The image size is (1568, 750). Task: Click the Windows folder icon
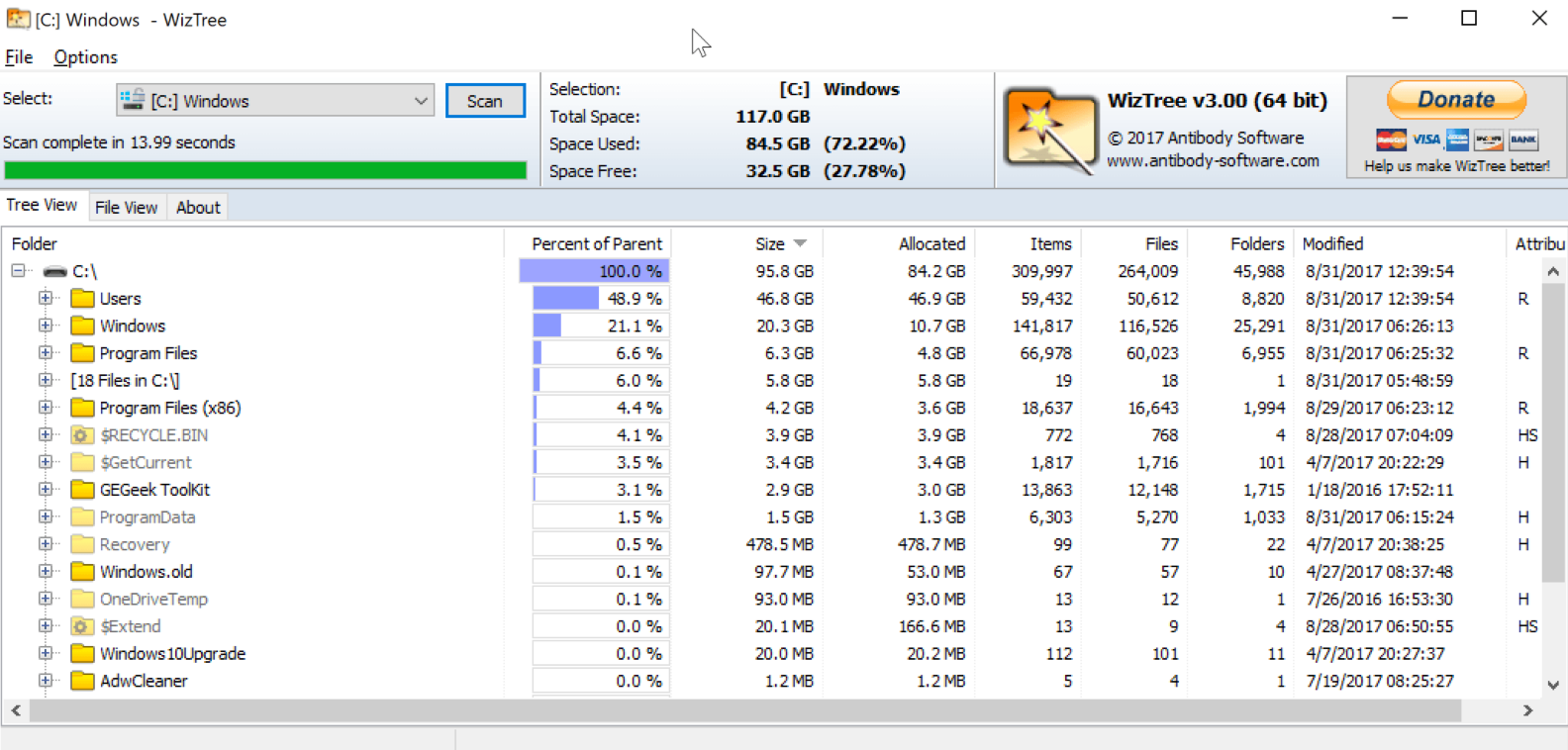tap(83, 326)
